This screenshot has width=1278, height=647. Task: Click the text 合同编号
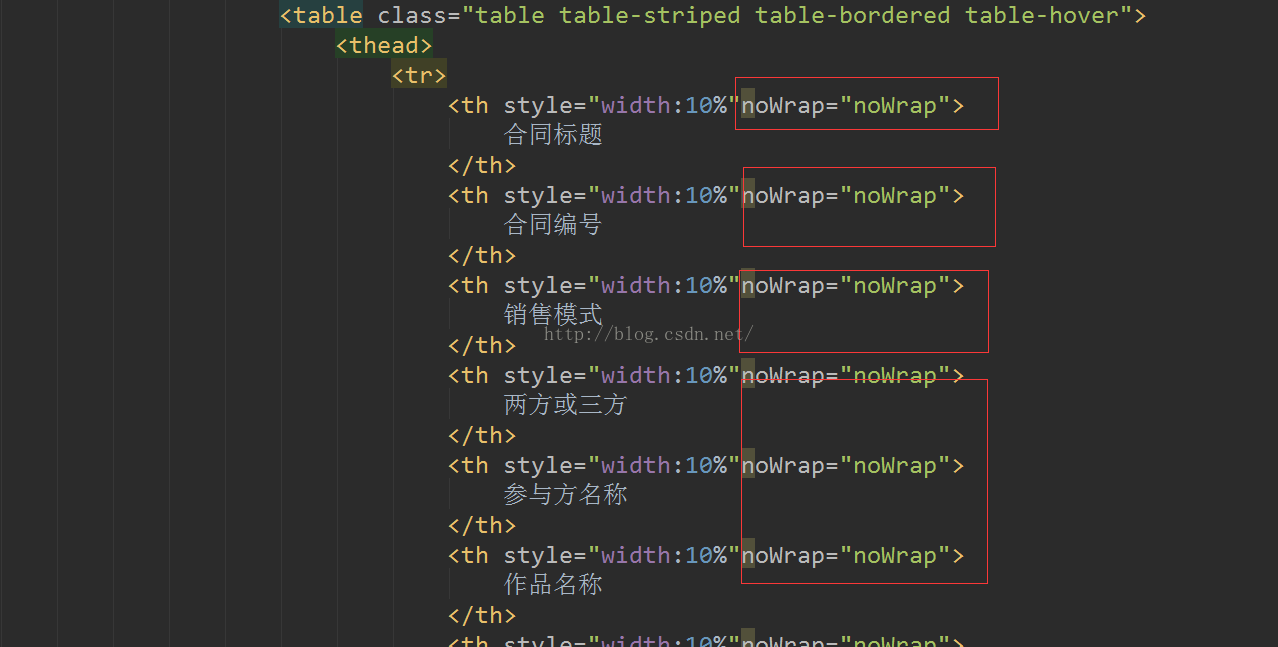click(x=553, y=225)
